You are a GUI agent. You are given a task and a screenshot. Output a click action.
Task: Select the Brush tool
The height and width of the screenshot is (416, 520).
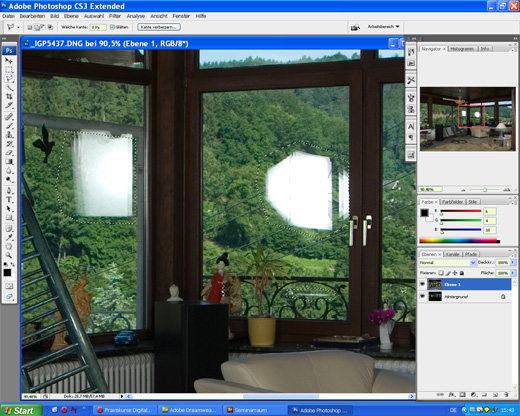(x=9, y=126)
